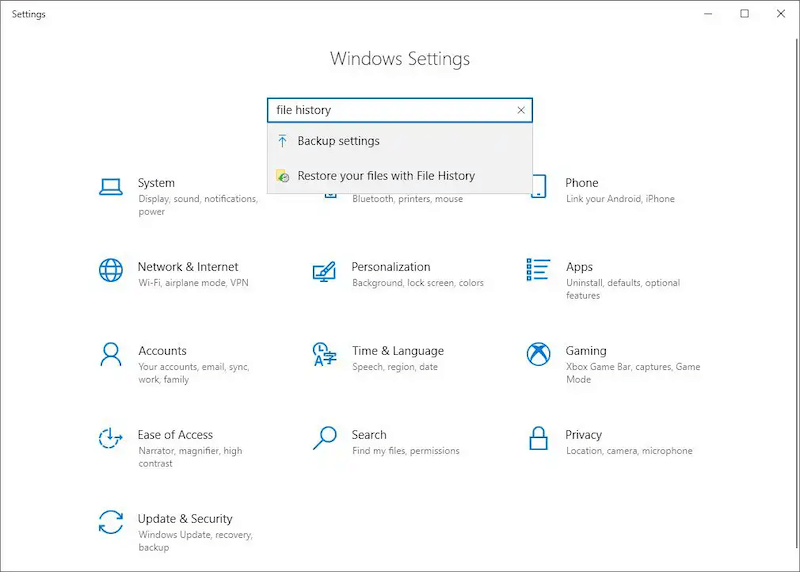
Task: Open the System settings title
Action: tap(156, 183)
